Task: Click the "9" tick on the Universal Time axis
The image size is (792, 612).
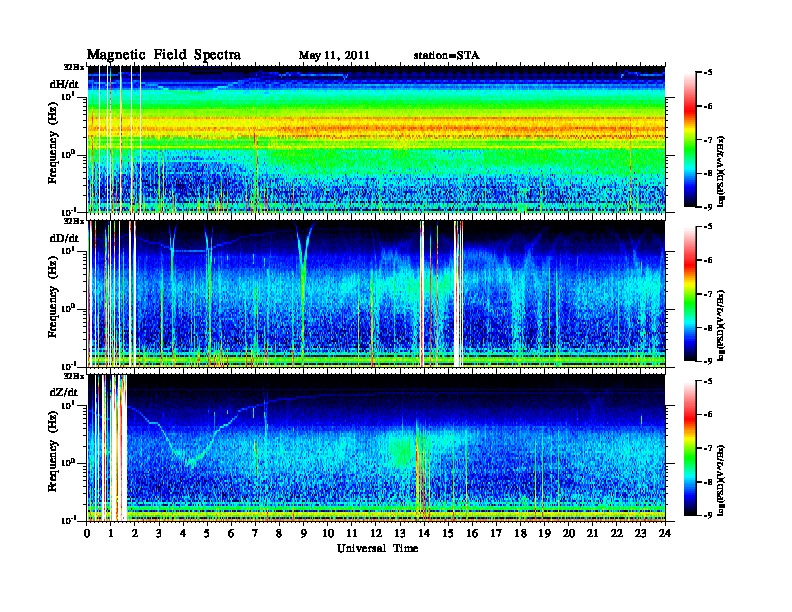Action: [304, 534]
